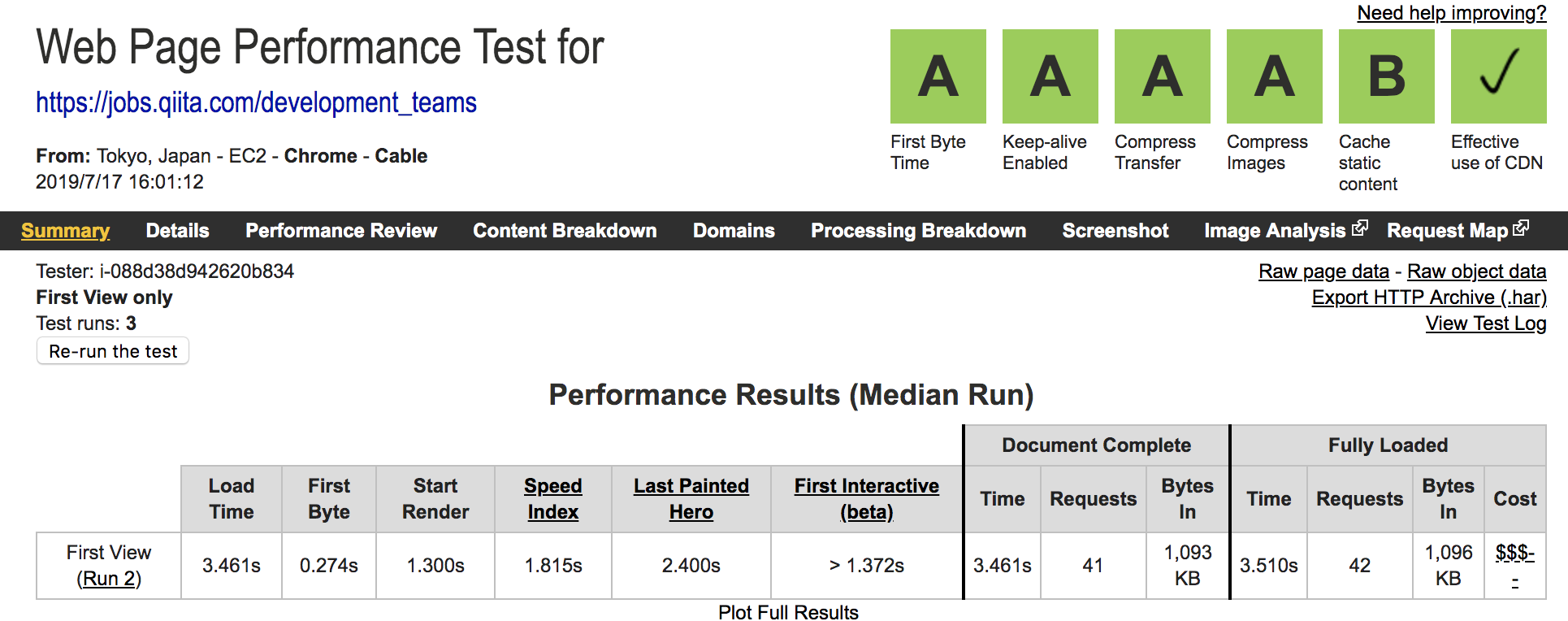The width and height of the screenshot is (1568, 621).
Task: Click the Start Render value 1.300s
Action: tap(435, 566)
